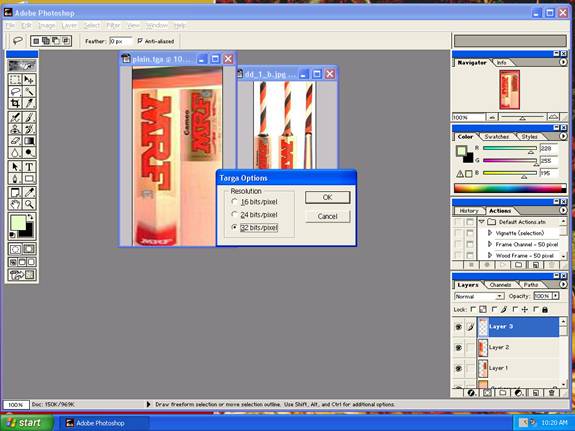This screenshot has width=575, height=431.
Task: Select the History Brush tool
Action: pos(29,129)
